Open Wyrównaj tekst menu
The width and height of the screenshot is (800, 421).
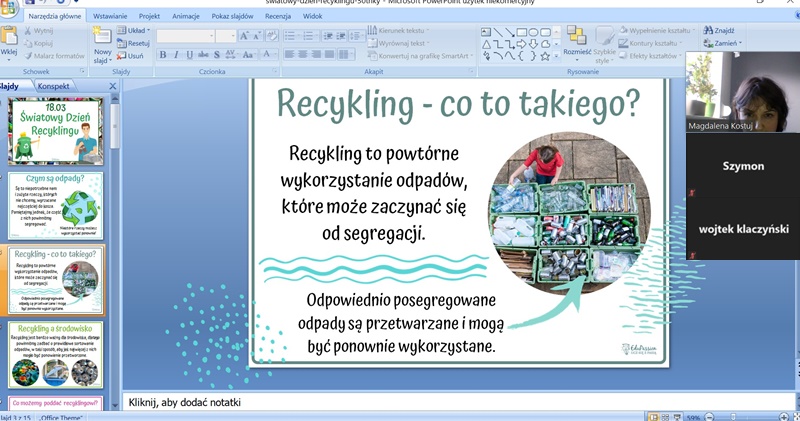tap(399, 43)
